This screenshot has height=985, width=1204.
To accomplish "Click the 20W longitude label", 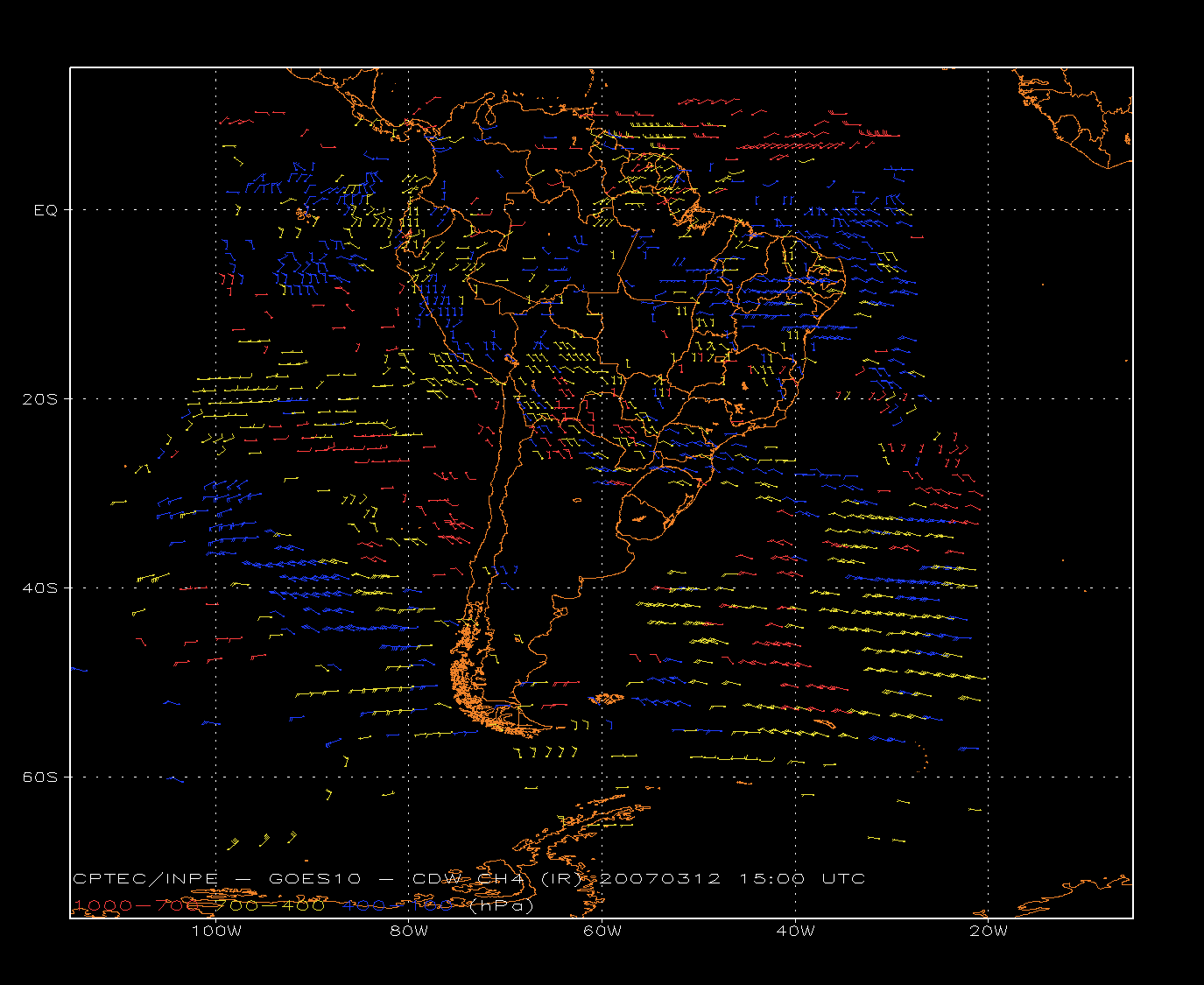I will tap(989, 931).
